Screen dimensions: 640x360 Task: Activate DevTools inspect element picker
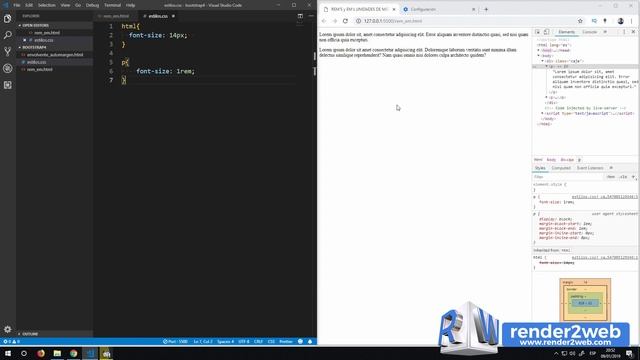click(x=538, y=32)
